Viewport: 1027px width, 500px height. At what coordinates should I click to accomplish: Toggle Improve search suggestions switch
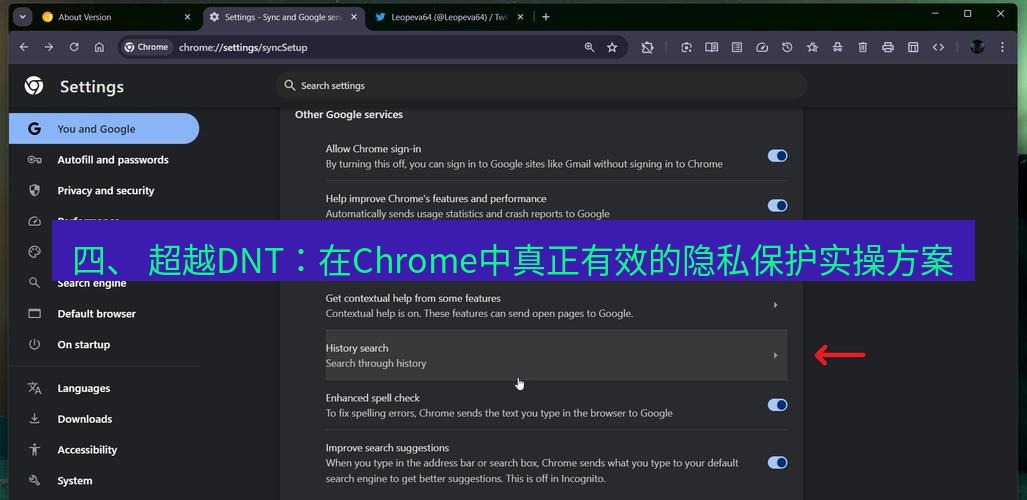[x=777, y=463]
